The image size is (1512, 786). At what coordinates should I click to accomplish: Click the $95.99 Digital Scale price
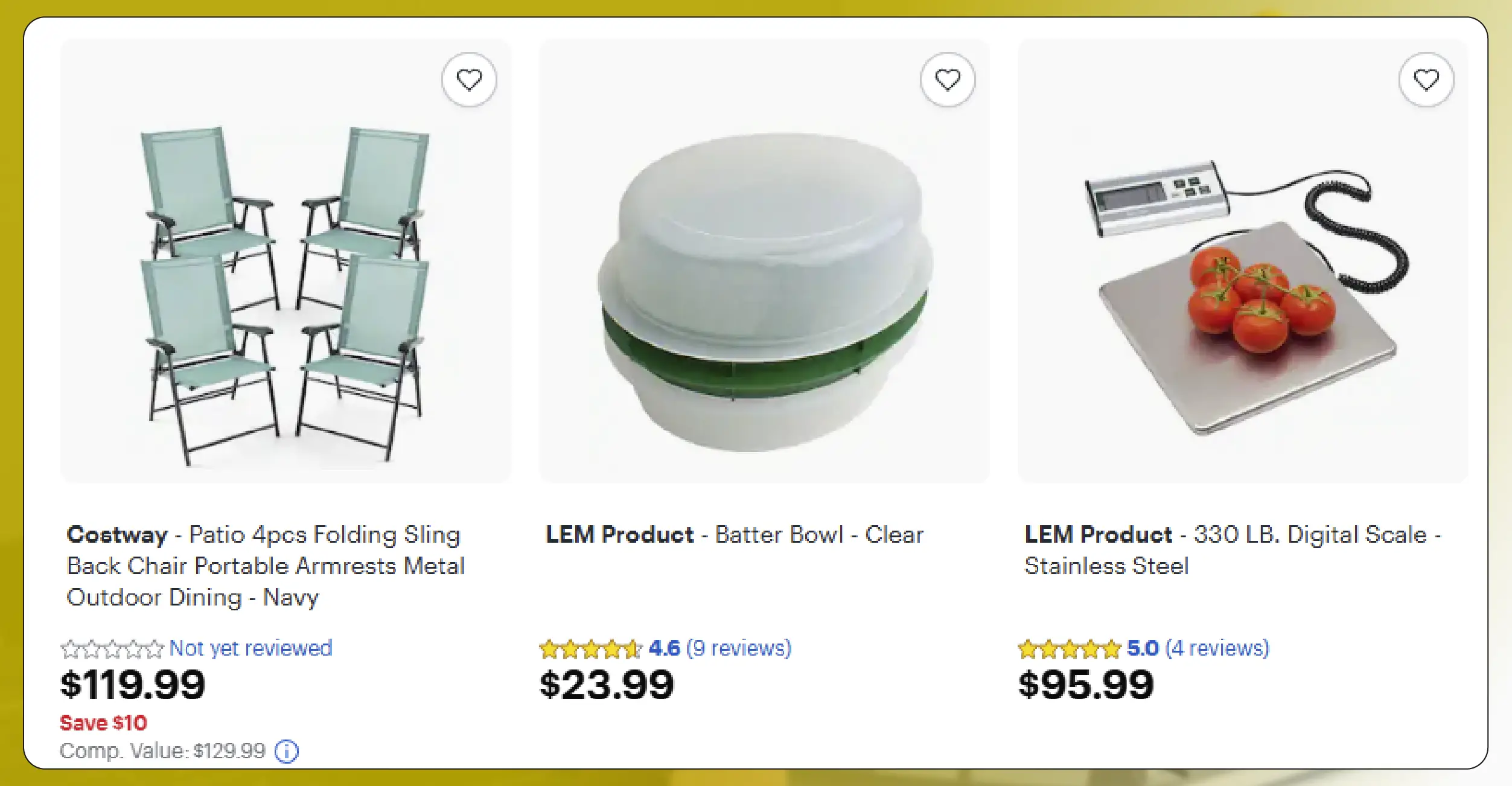[x=1086, y=685]
